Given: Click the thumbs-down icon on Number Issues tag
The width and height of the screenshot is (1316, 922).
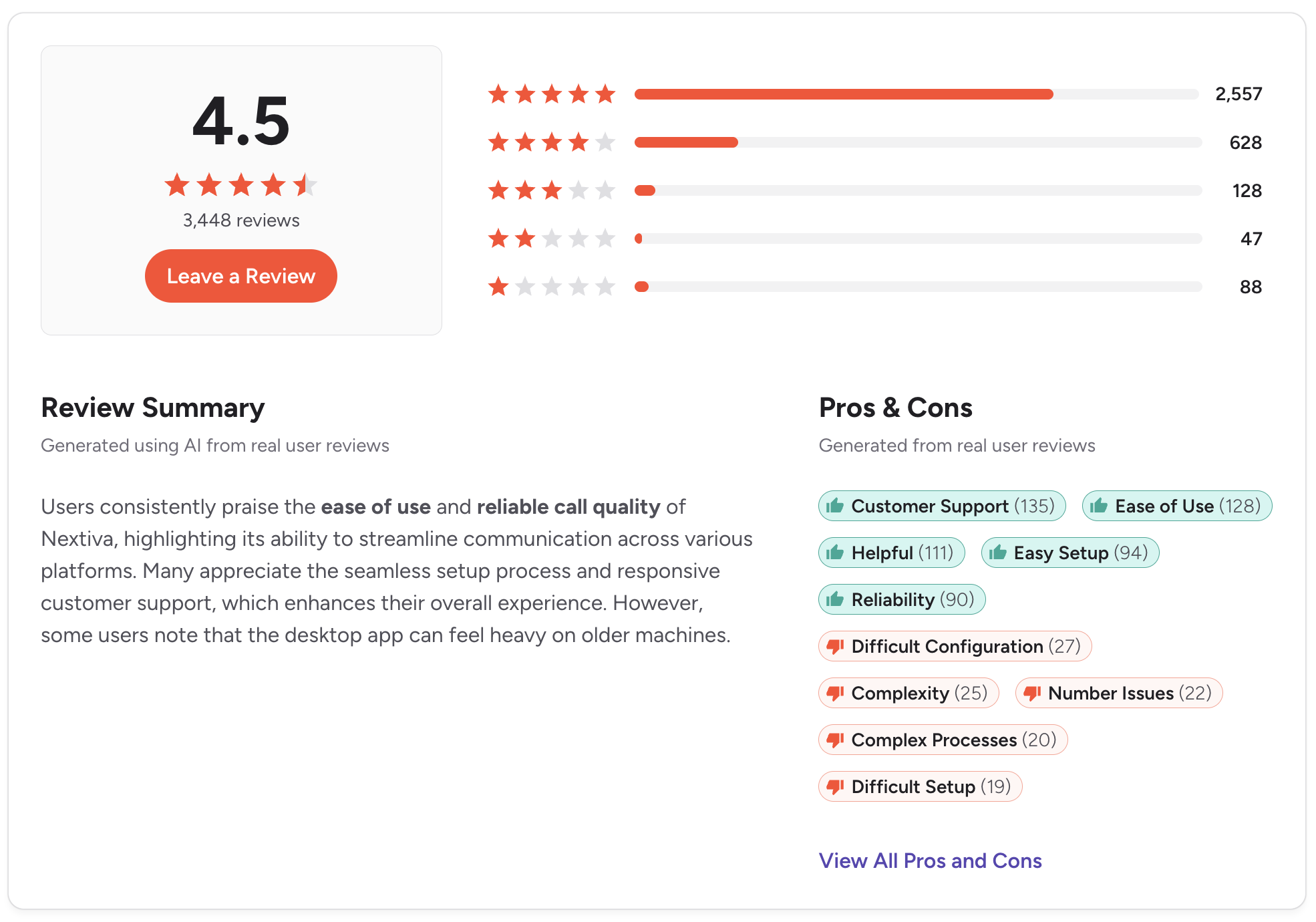Looking at the screenshot, I should click(1031, 693).
